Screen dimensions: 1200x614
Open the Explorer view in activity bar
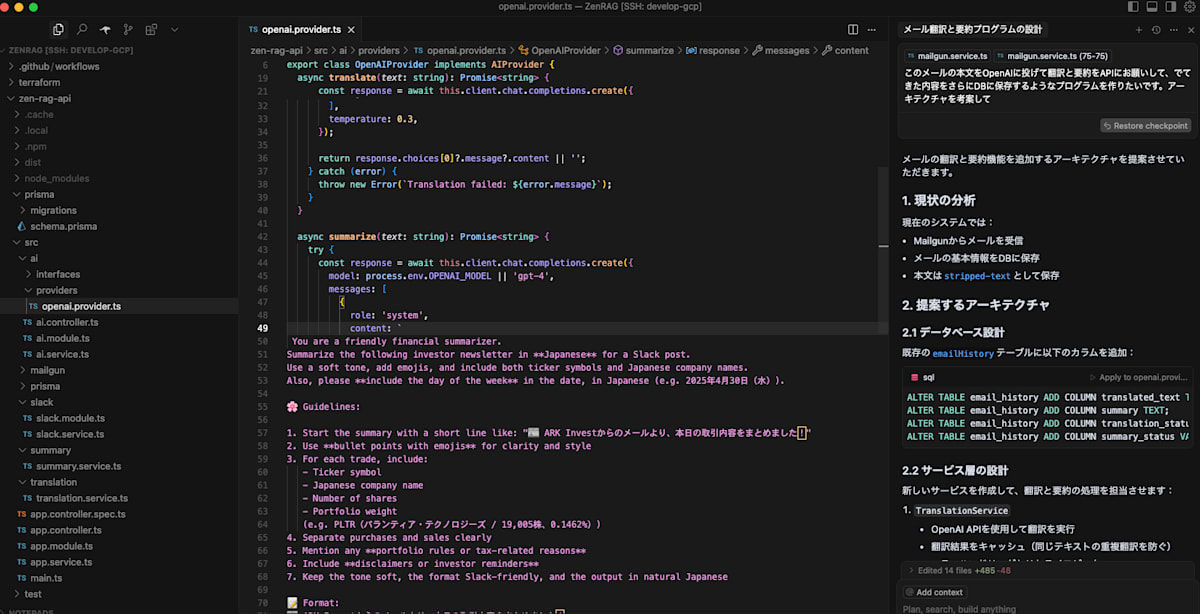(x=59, y=30)
